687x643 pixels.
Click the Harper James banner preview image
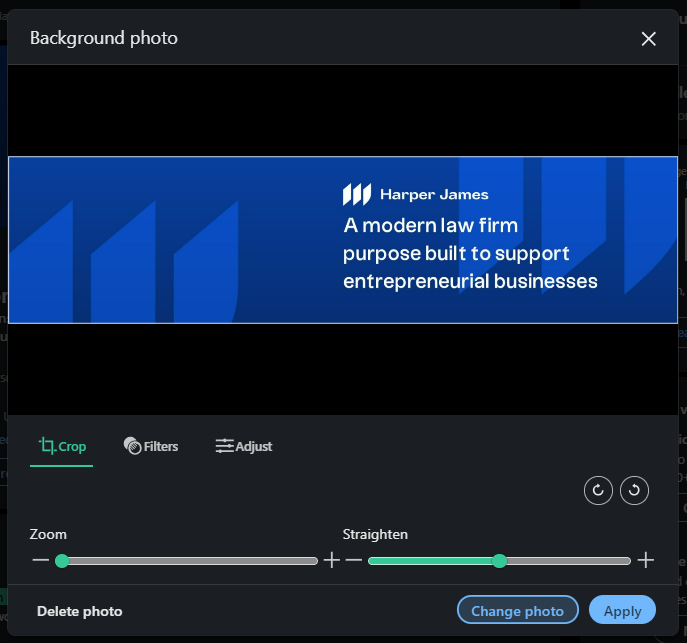click(x=343, y=240)
